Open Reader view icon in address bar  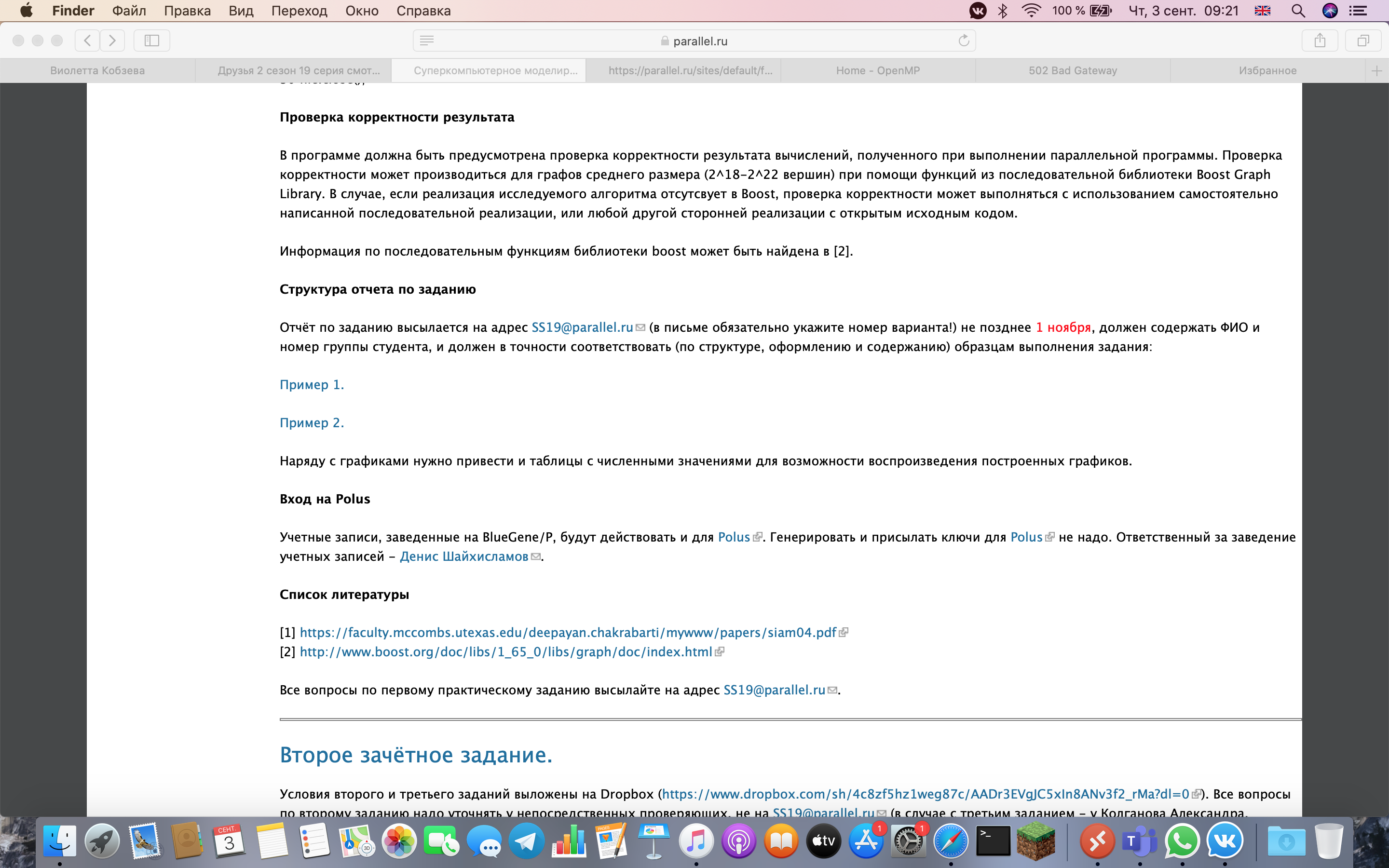point(426,40)
